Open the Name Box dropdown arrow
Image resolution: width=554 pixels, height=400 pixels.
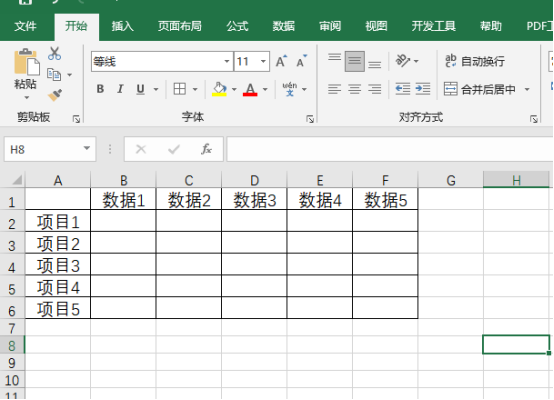[87, 149]
